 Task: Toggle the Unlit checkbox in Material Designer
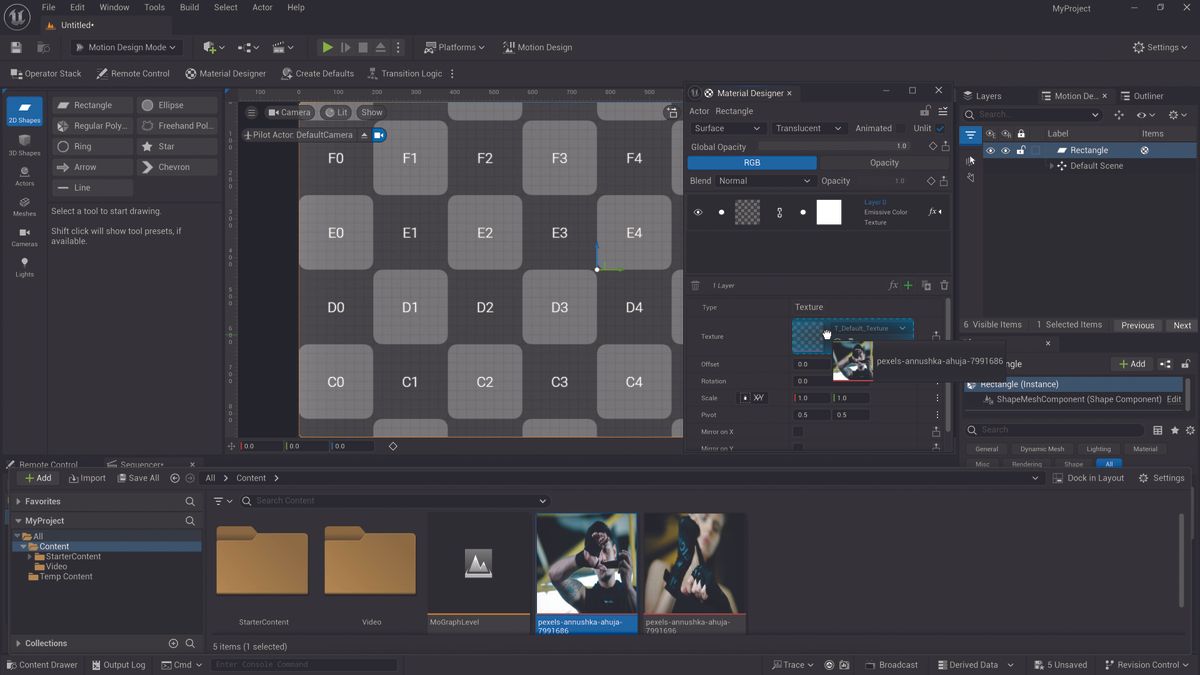pyautogui.click(x=938, y=128)
